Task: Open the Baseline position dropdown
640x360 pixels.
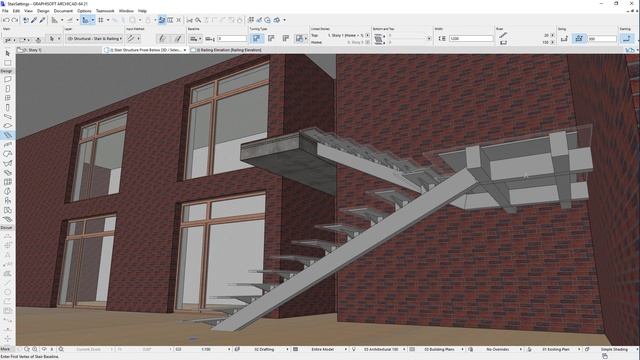Action: click(x=195, y=38)
